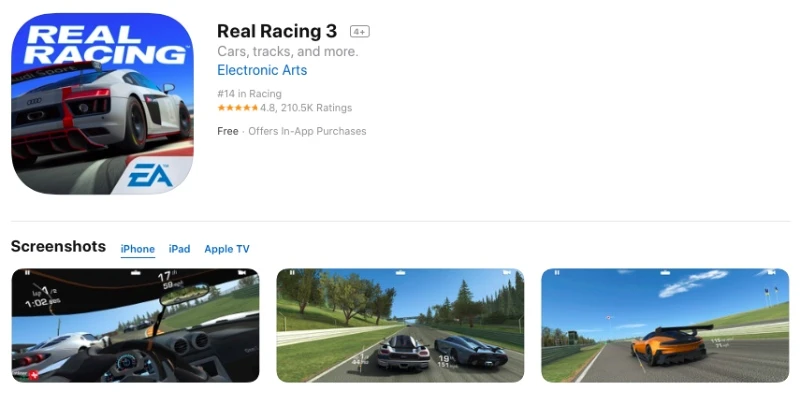The image size is (800, 405).
Task: Click the pause icon in the second screenshot
Action: coord(292,273)
